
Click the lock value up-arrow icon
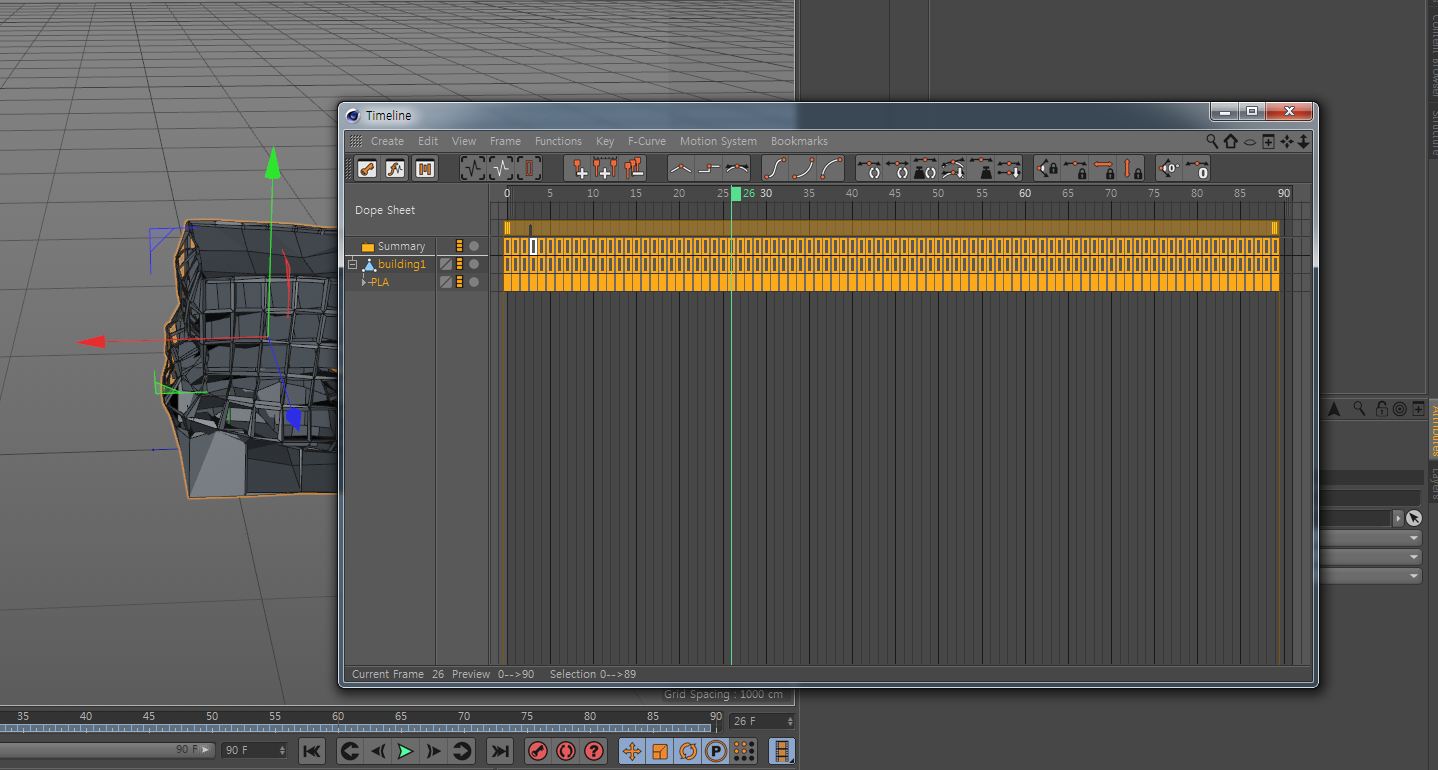(x=1131, y=169)
